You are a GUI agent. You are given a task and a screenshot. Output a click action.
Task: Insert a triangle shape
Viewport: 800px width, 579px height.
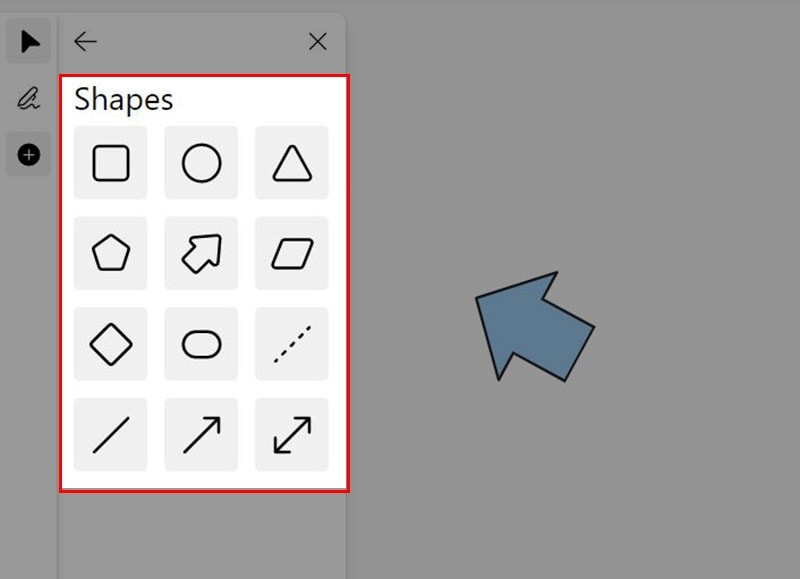pos(292,163)
